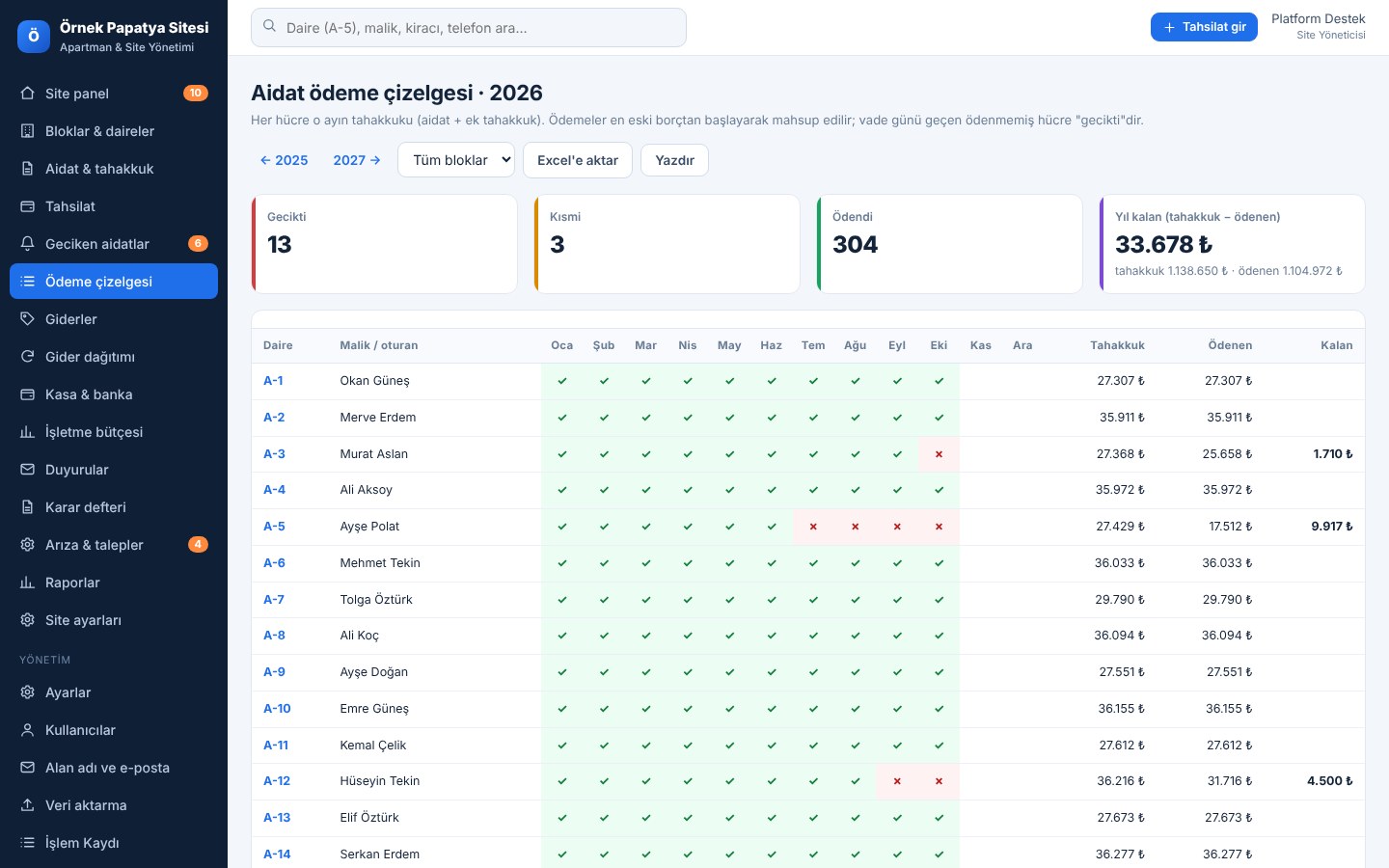Viewport: 1389px width, 868px height.
Task: Click the search field for daire or malik
Action: click(x=469, y=28)
